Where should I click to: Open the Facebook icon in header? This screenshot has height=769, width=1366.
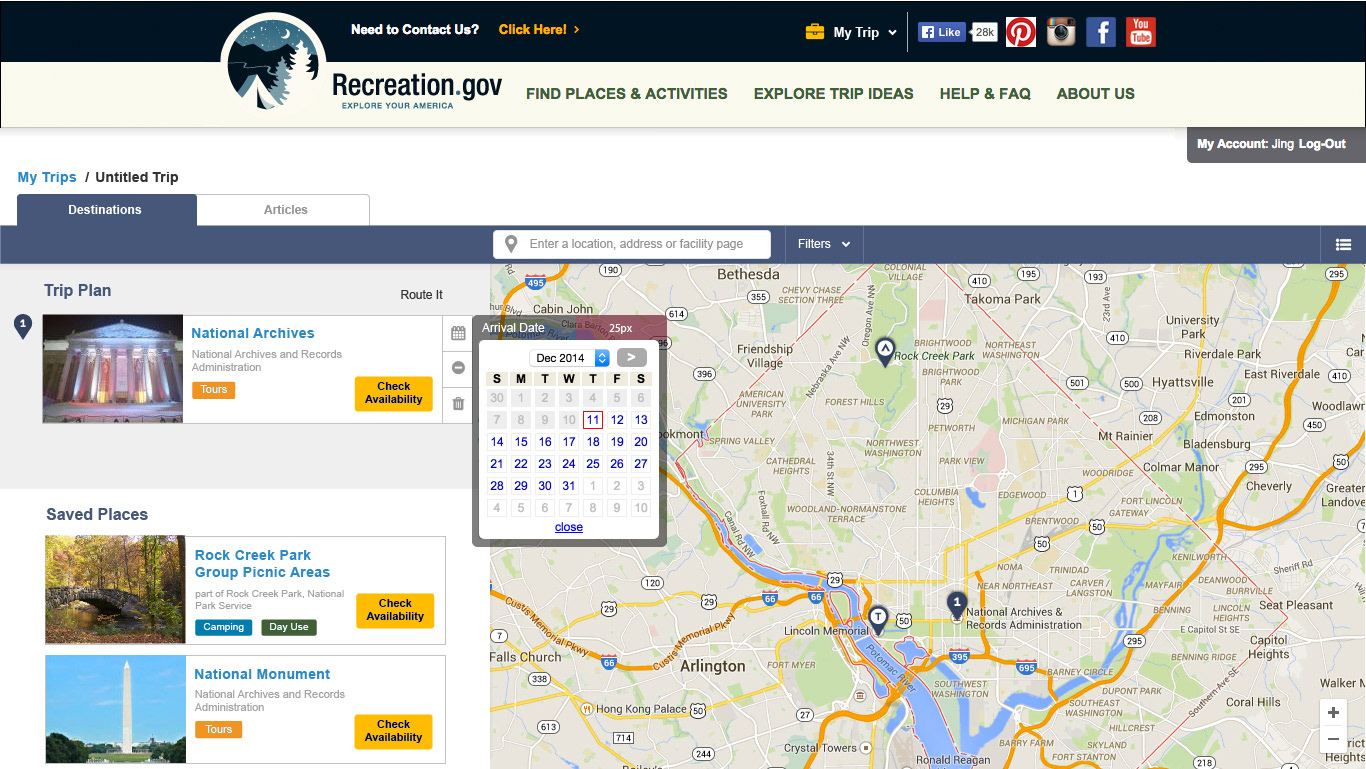point(1101,32)
